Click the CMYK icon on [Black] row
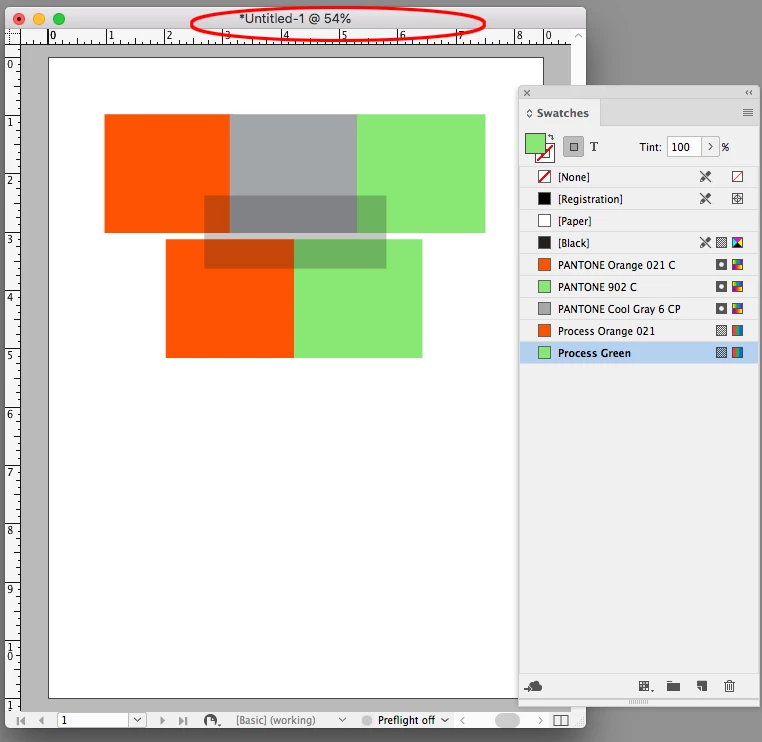Screen dimensions: 762x742 coord(737,242)
